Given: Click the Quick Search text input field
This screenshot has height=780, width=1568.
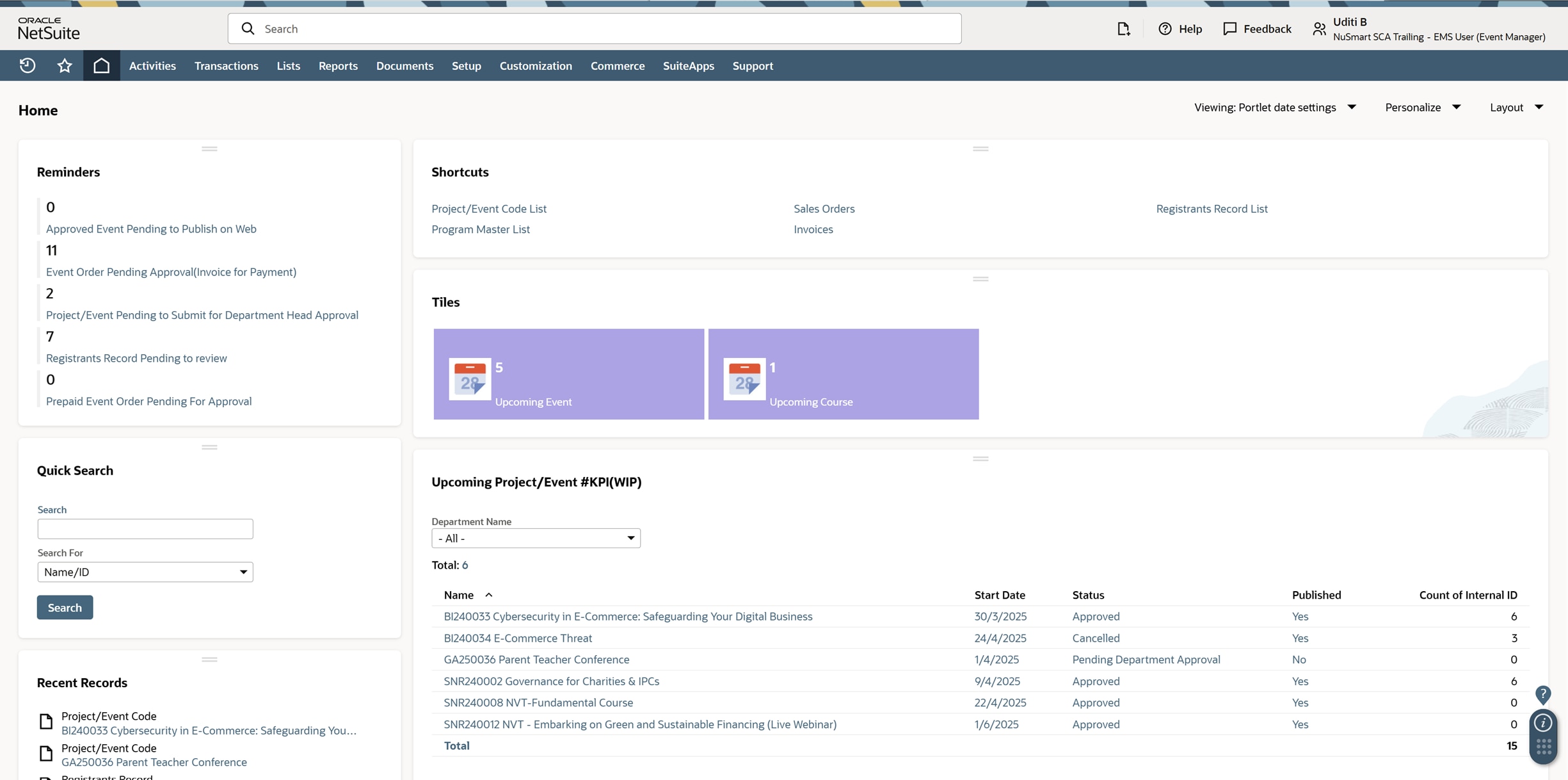Looking at the screenshot, I should (145, 529).
